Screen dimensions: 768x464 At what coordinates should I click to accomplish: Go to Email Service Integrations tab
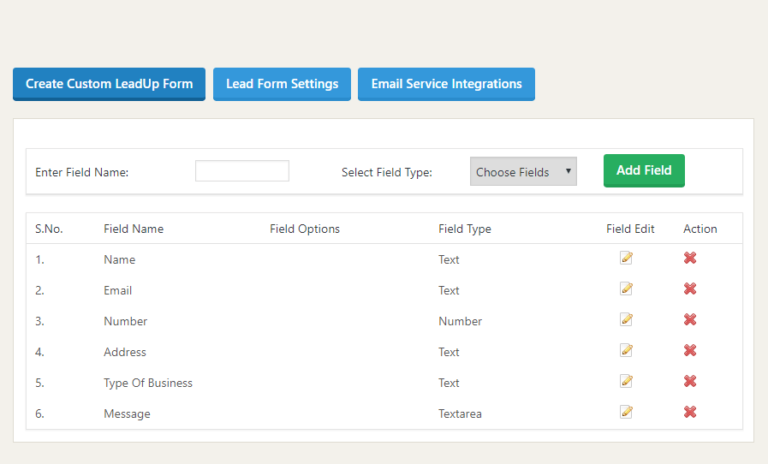coord(446,84)
